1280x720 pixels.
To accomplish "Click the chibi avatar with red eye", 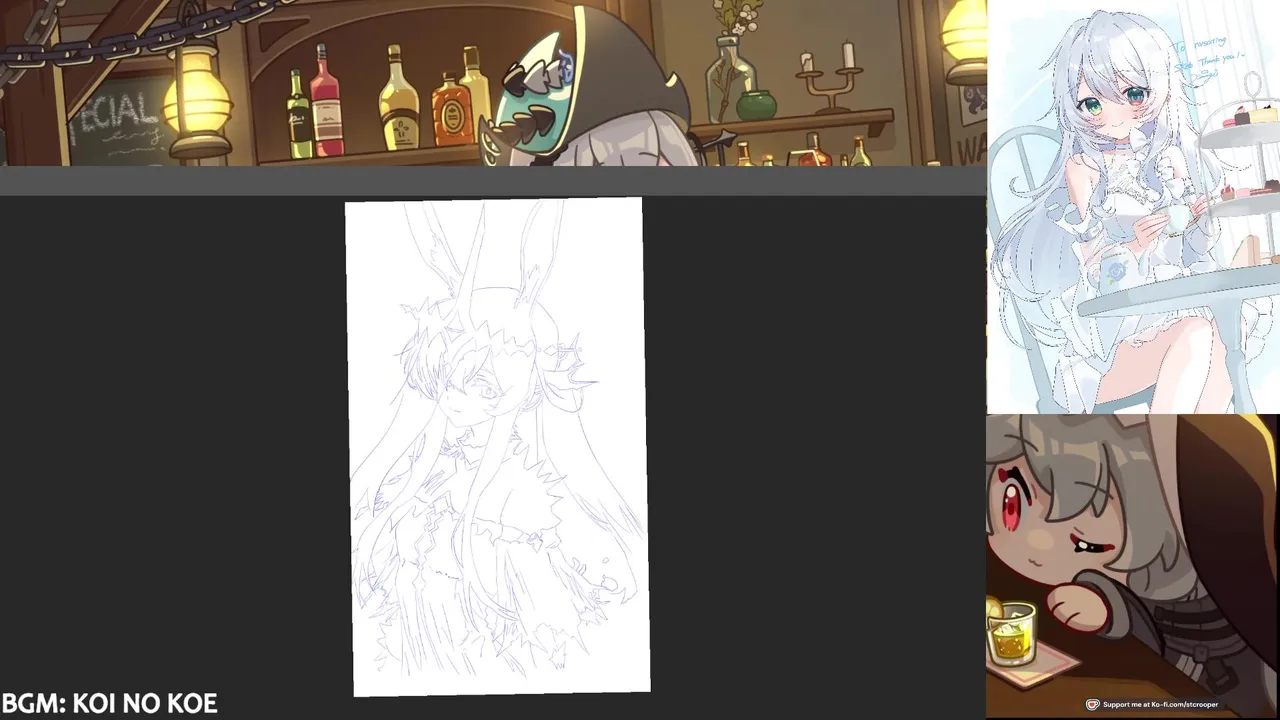I will click(1132, 566).
